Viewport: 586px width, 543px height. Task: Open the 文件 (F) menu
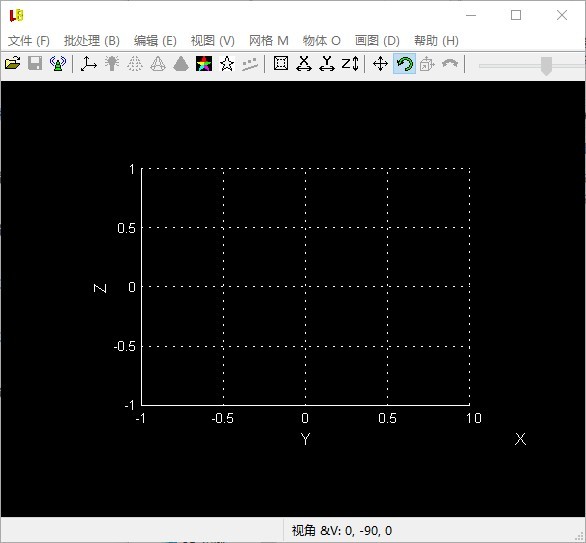pyautogui.click(x=29, y=40)
